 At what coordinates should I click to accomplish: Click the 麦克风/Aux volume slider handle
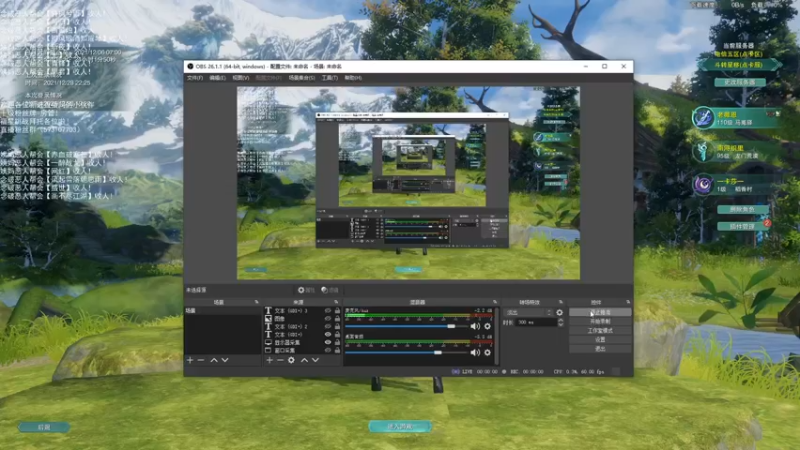coord(451,326)
